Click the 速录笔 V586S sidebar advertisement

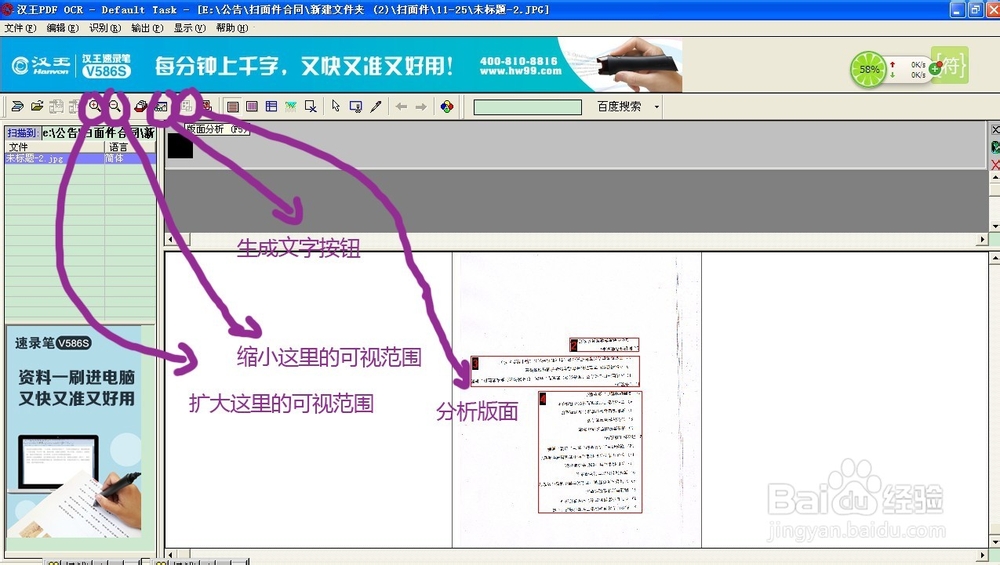click(74, 432)
